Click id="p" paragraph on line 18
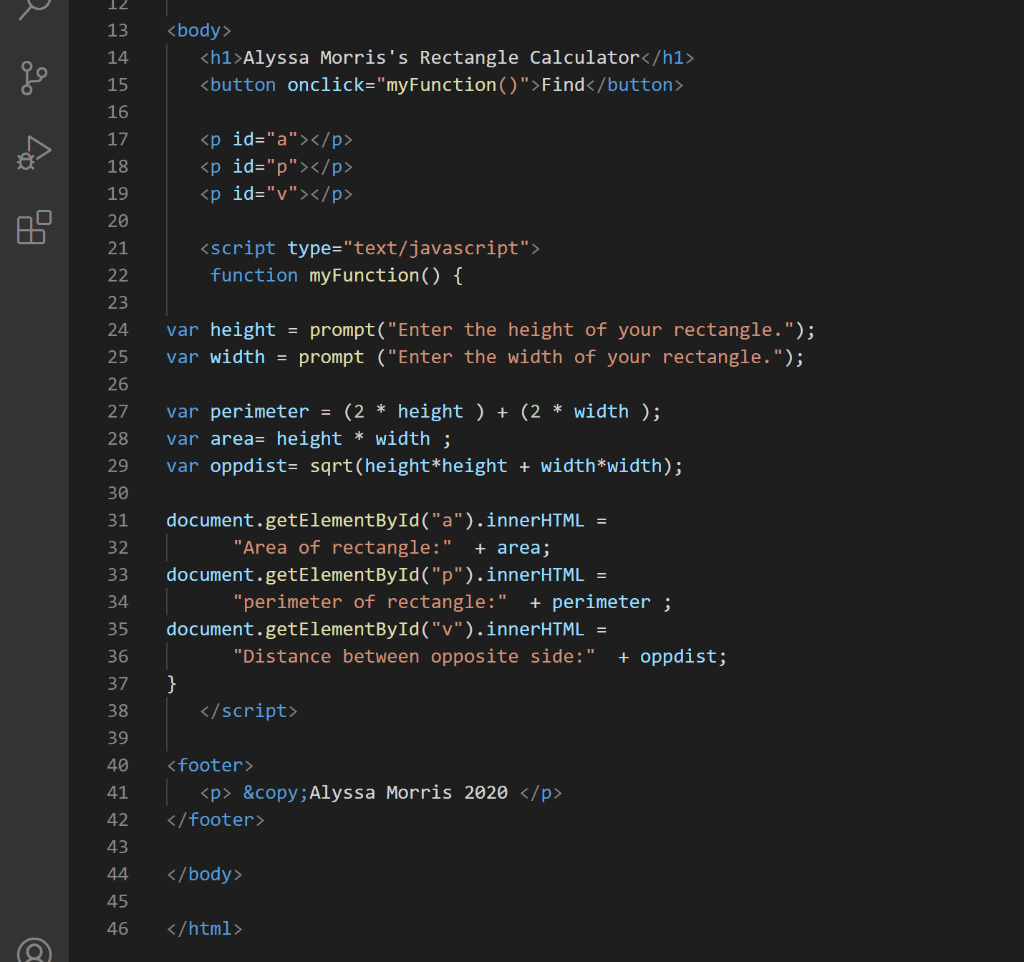The height and width of the screenshot is (962, 1024). (276, 167)
